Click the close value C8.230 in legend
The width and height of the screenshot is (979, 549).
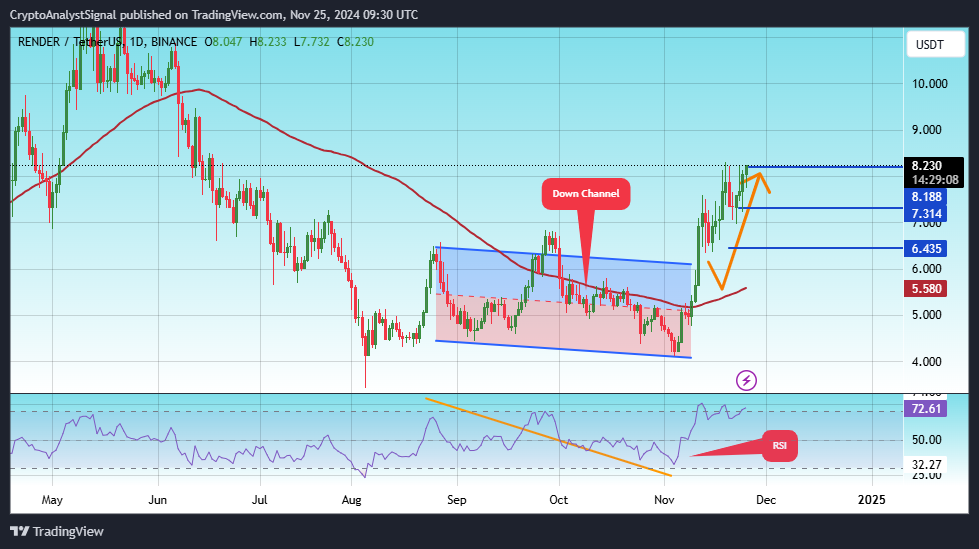click(x=355, y=42)
